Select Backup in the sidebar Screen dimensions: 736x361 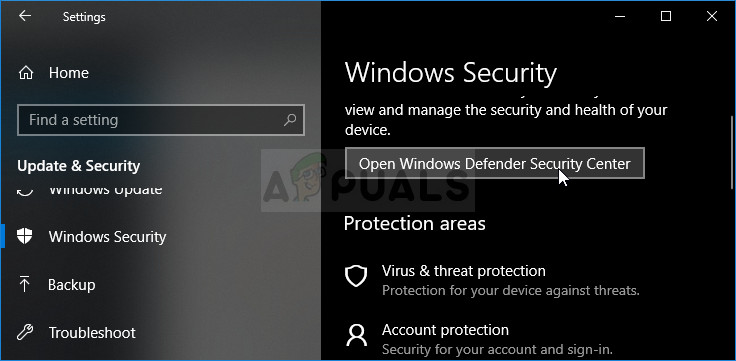pyautogui.click(x=71, y=285)
